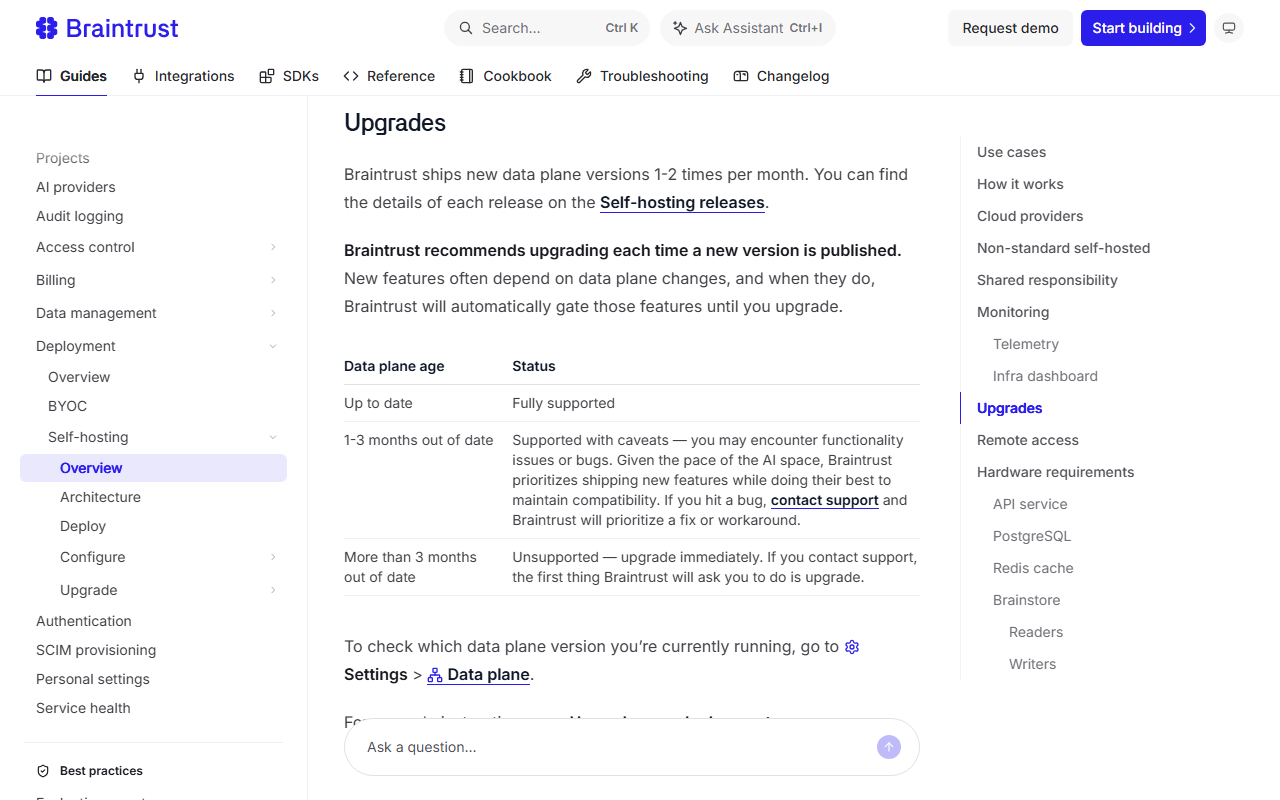This screenshot has height=800, width=1280.
Task: Click the Integrations plug icon
Action: [139, 76]
